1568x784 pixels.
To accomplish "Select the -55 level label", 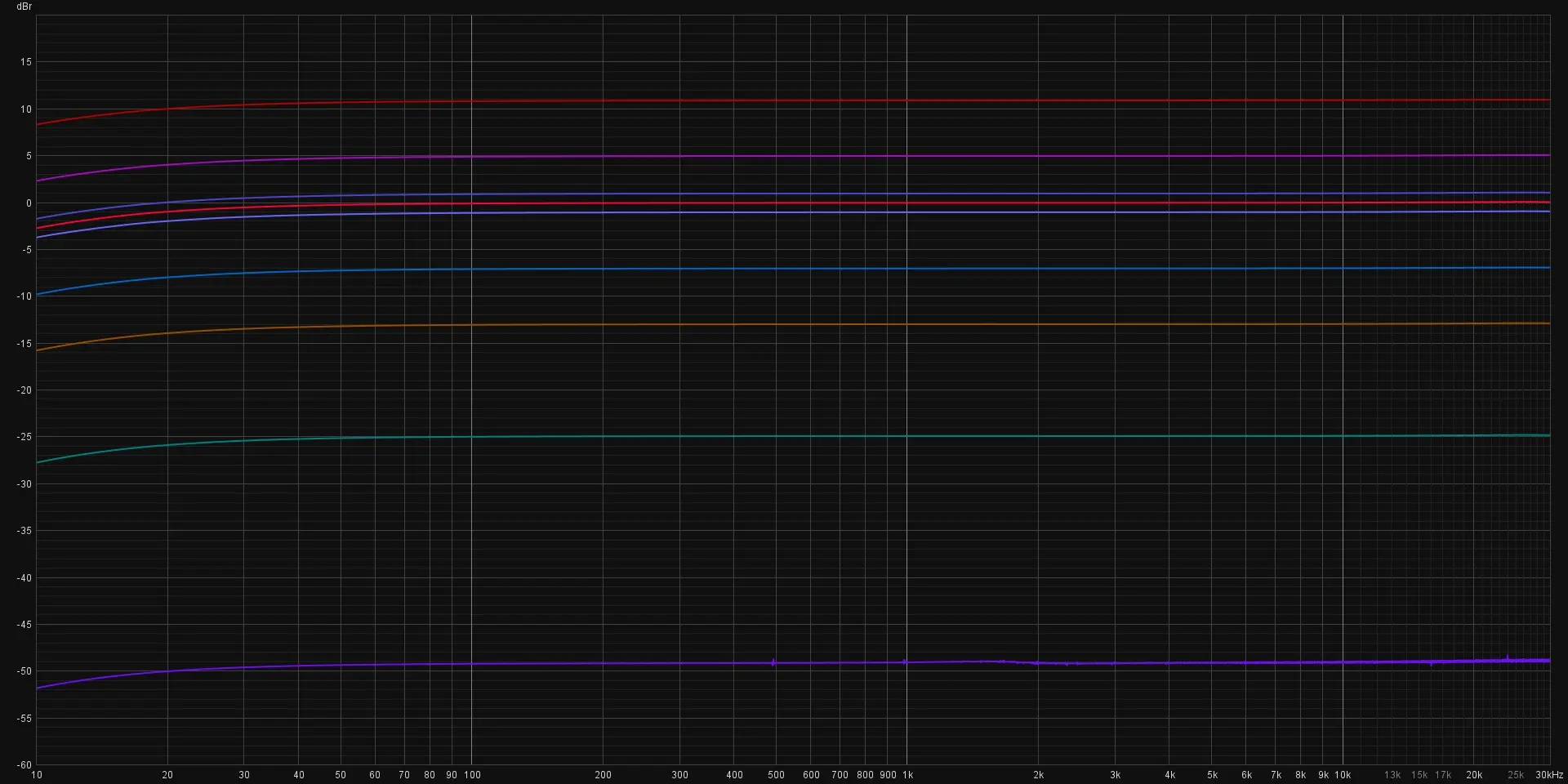I will [x=24, y=719].
